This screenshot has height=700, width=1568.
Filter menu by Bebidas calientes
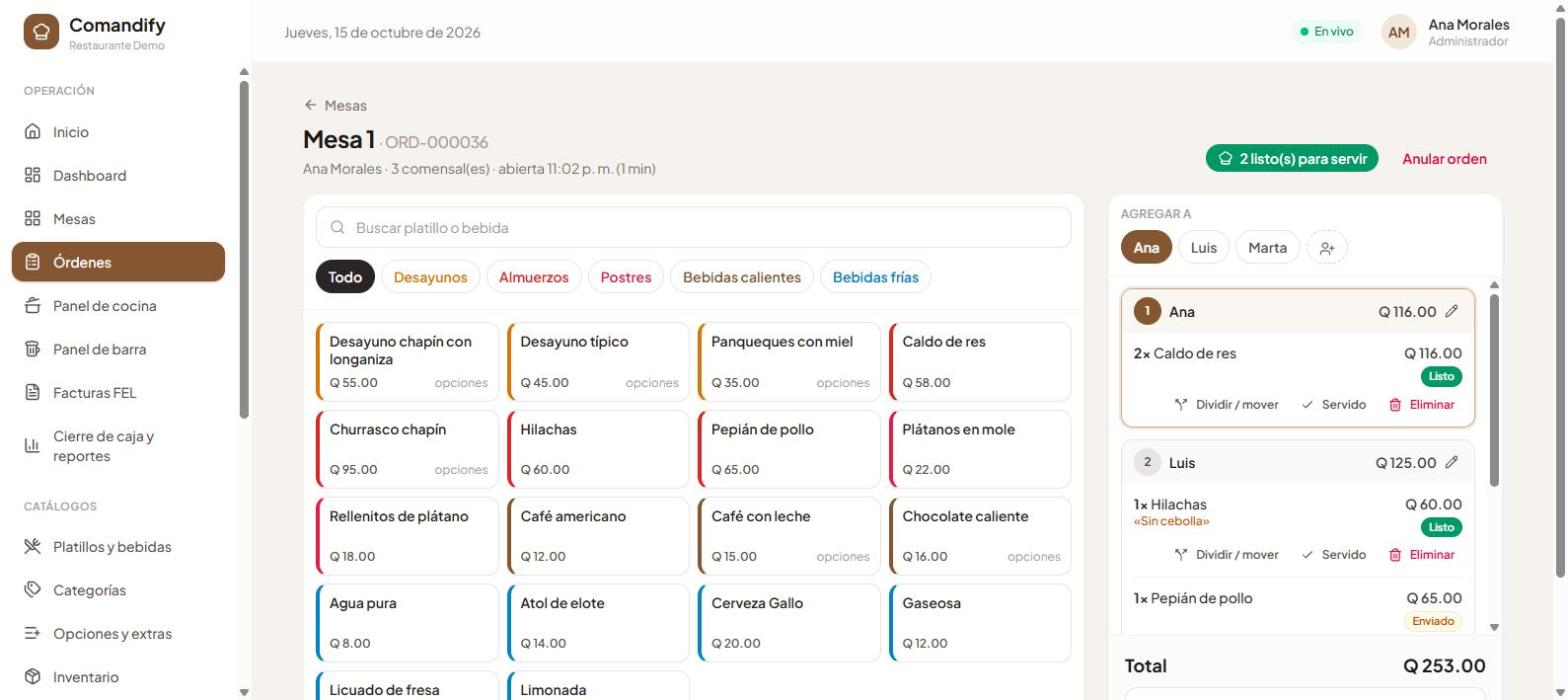point(742,278)
